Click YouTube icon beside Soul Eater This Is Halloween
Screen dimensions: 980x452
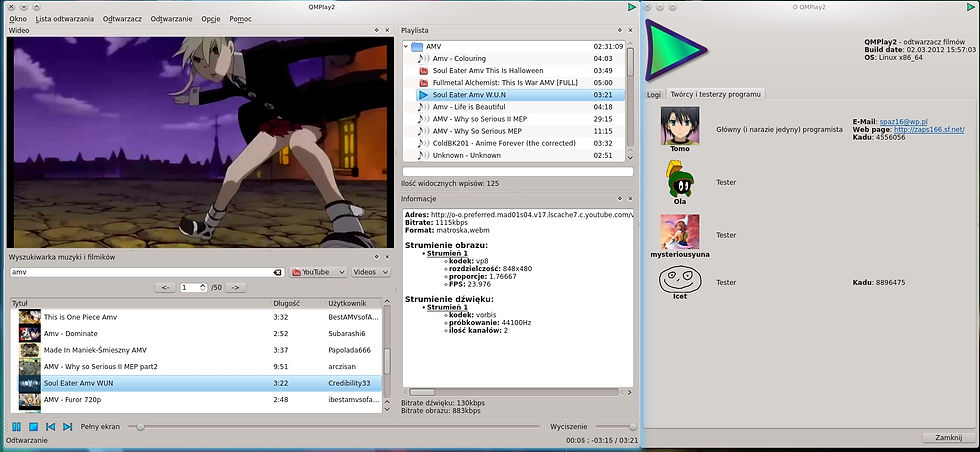424,71
